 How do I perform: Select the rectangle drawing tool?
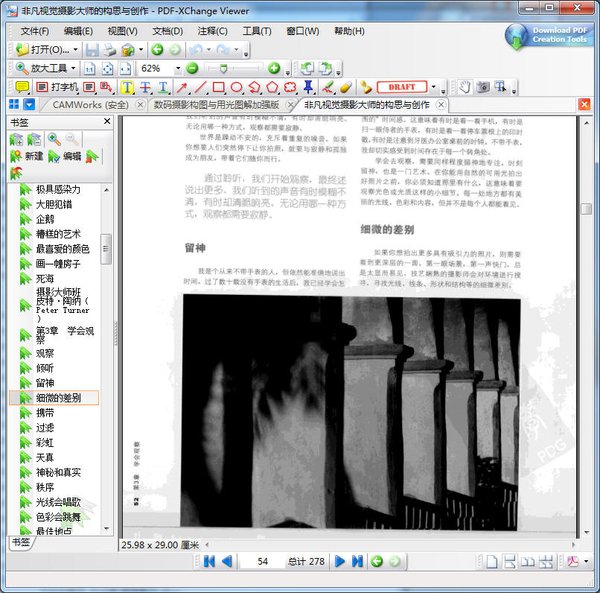click(218, 87)
